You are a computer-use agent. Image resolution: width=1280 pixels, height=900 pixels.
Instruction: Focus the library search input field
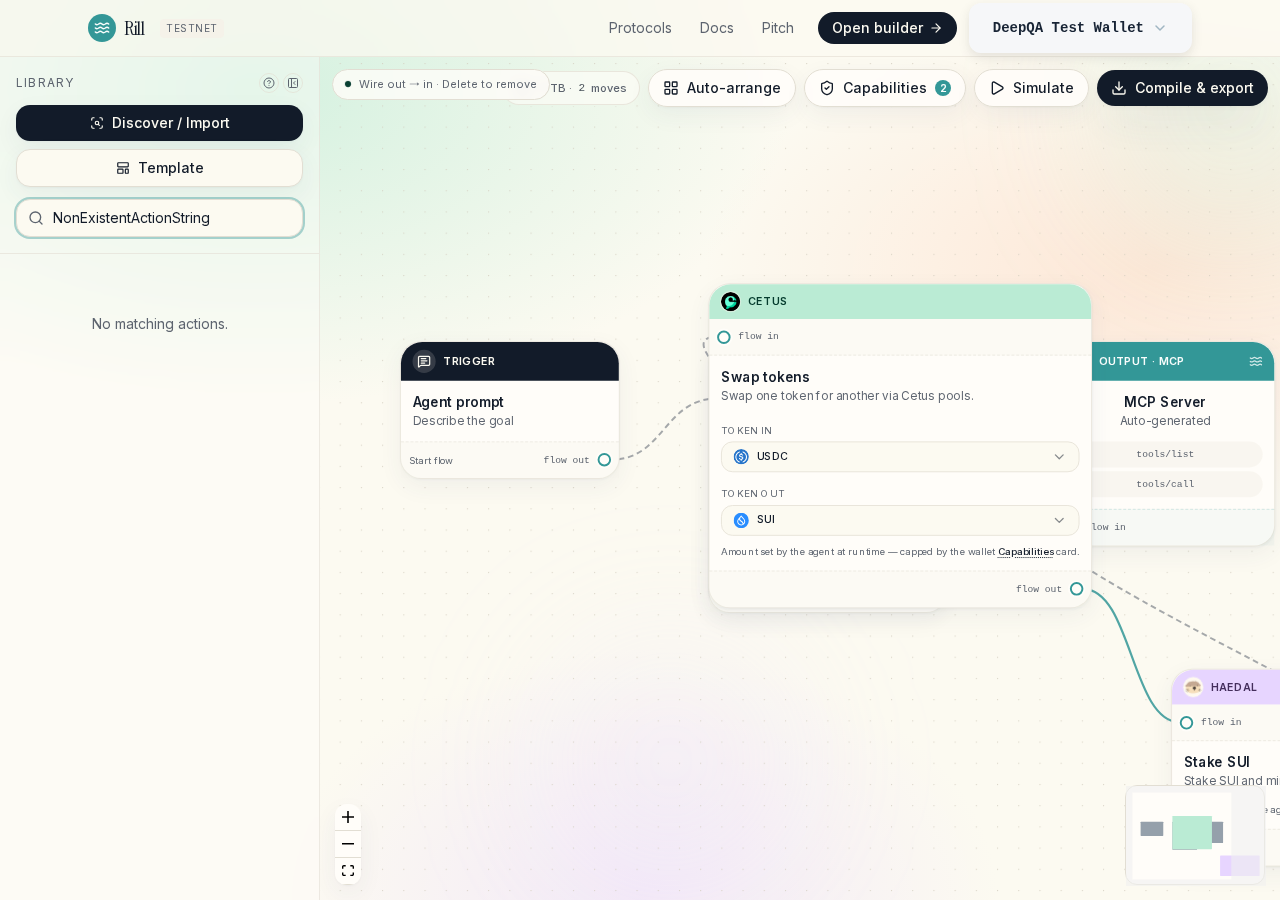(159, 218)
